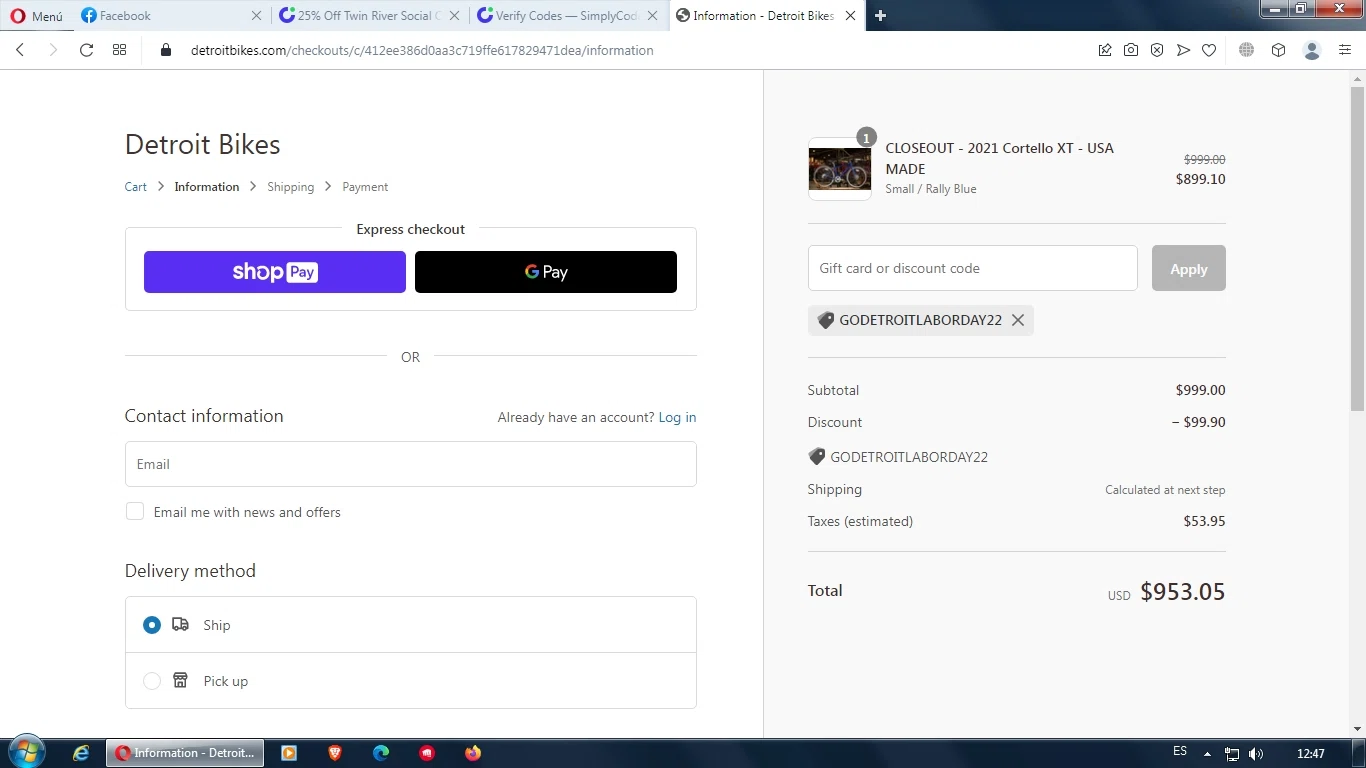
Task: Click the 12:47 taskbar clock
Action: (x=1310, y=753)
